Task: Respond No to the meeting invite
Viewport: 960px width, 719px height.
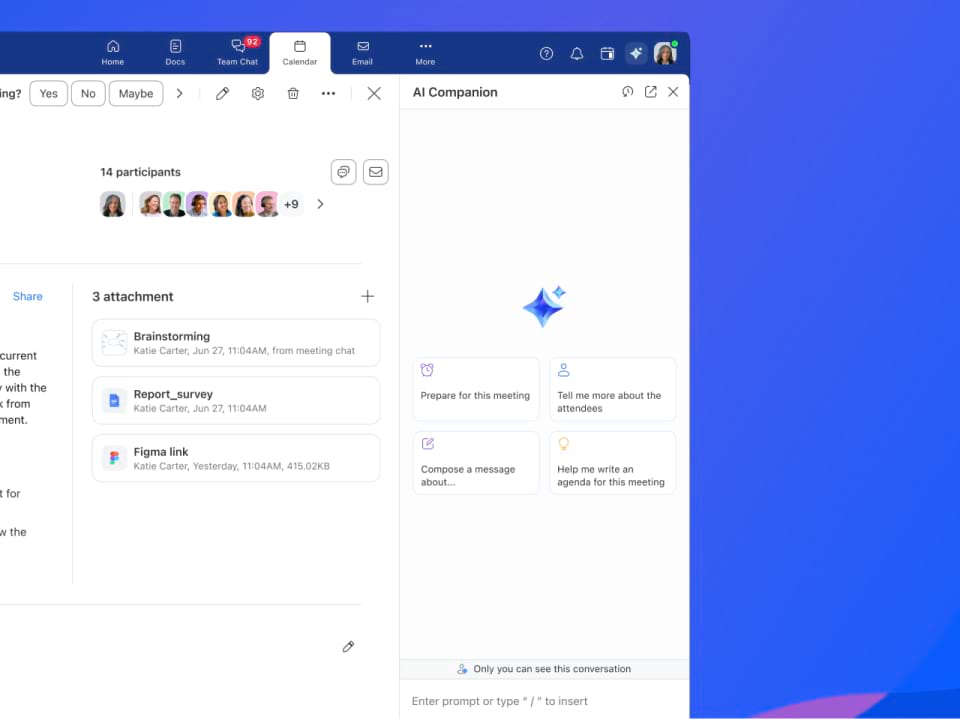Action: pyautogui.click(x=88, y=94)
